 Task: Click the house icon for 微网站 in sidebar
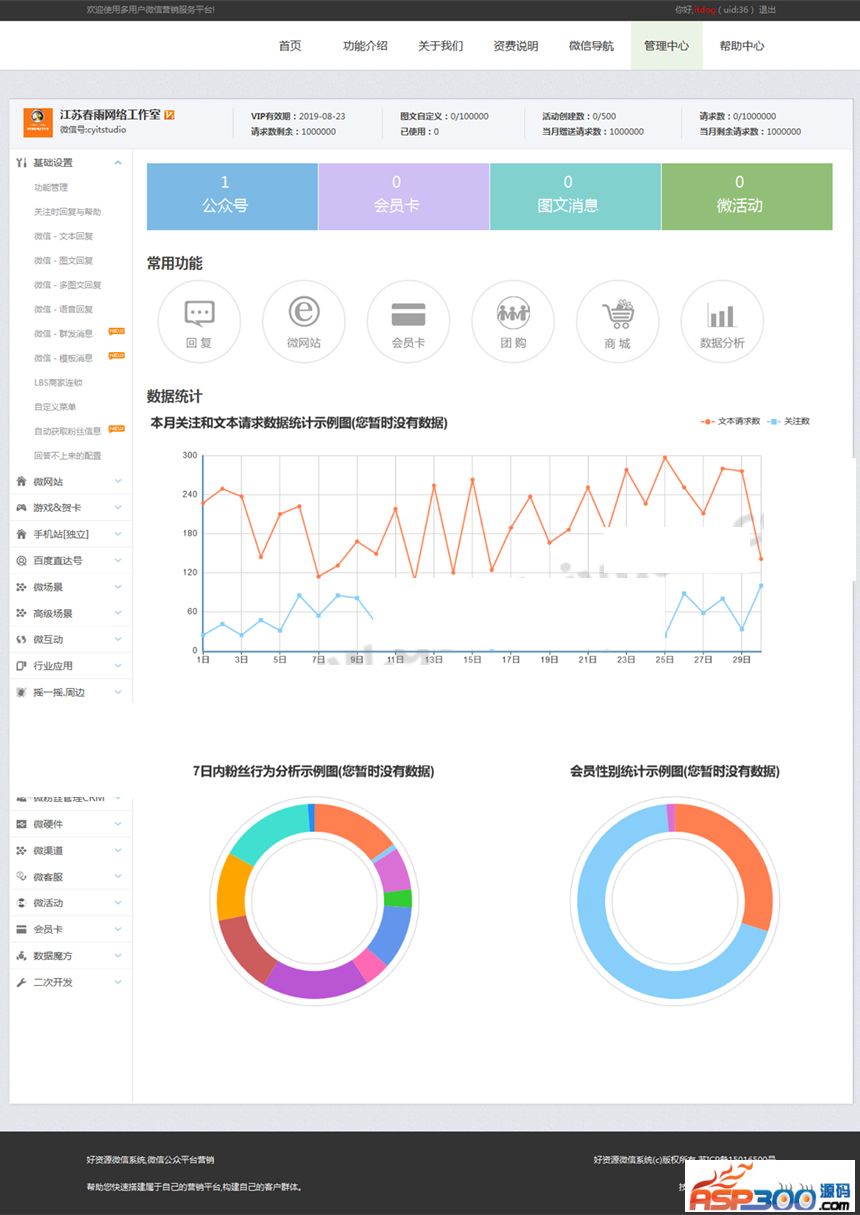click(x=22, y=481)
